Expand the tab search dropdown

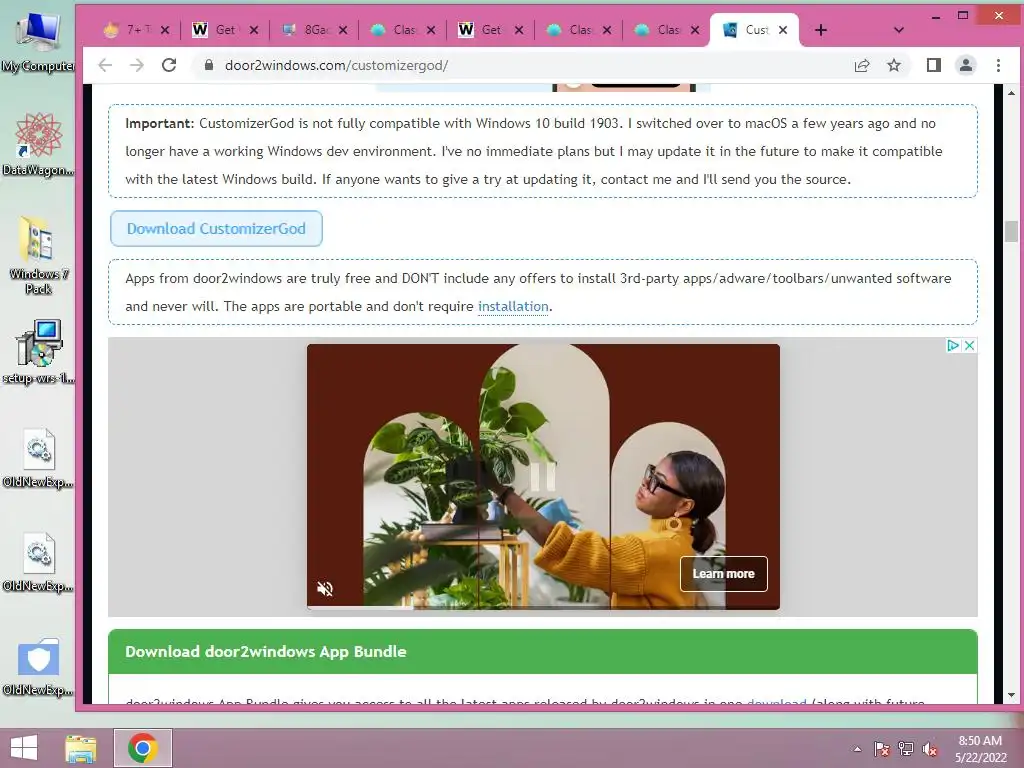(x=899, y=30)
